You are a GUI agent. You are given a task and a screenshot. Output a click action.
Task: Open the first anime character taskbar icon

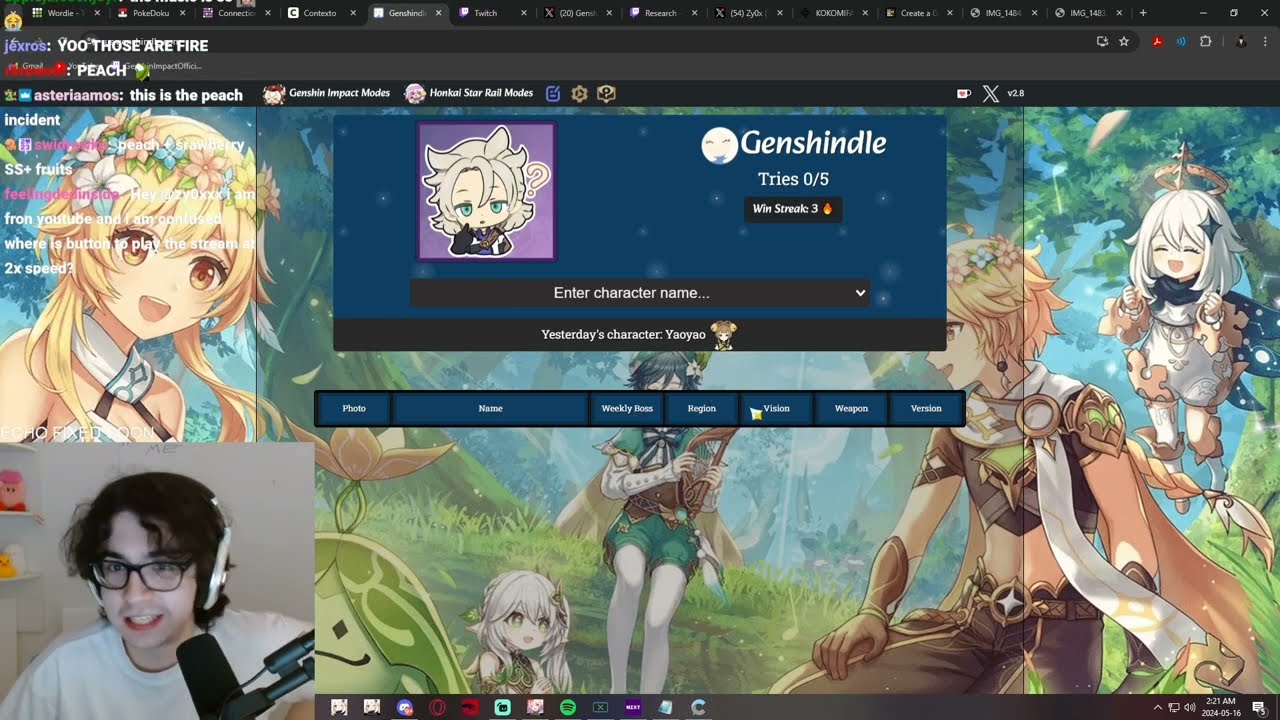click(x=339, y=707)
